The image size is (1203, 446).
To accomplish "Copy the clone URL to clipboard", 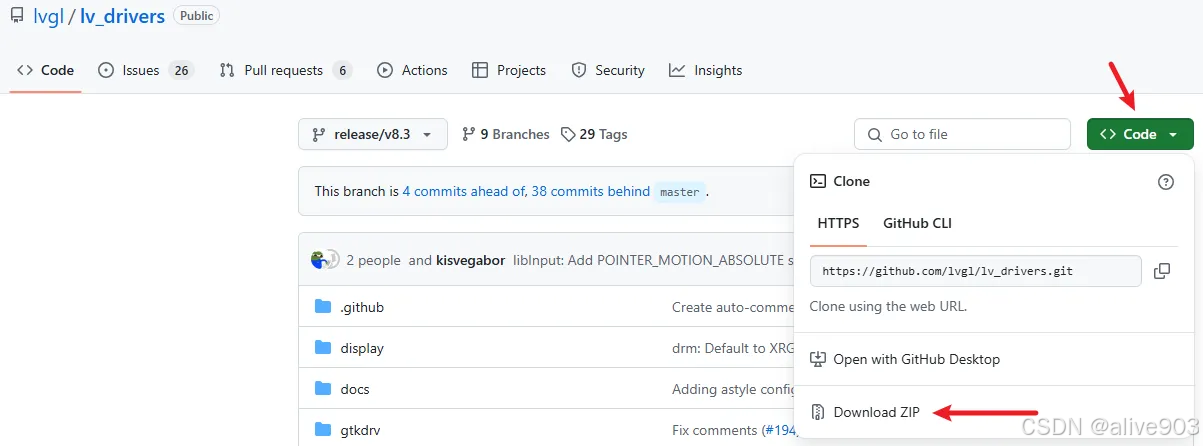I will [x=1162, y=271].
